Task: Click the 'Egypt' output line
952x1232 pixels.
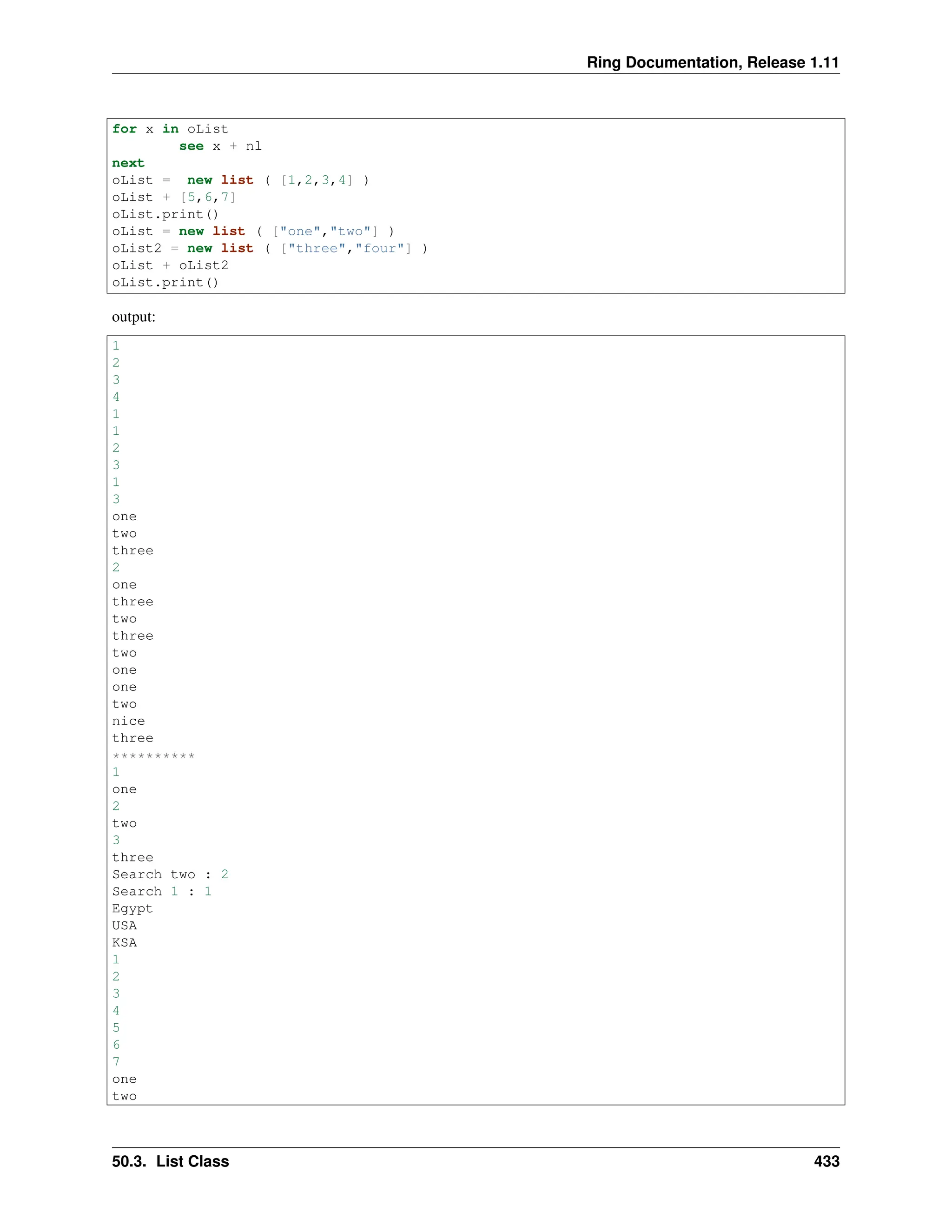Action: coord(132,909)
